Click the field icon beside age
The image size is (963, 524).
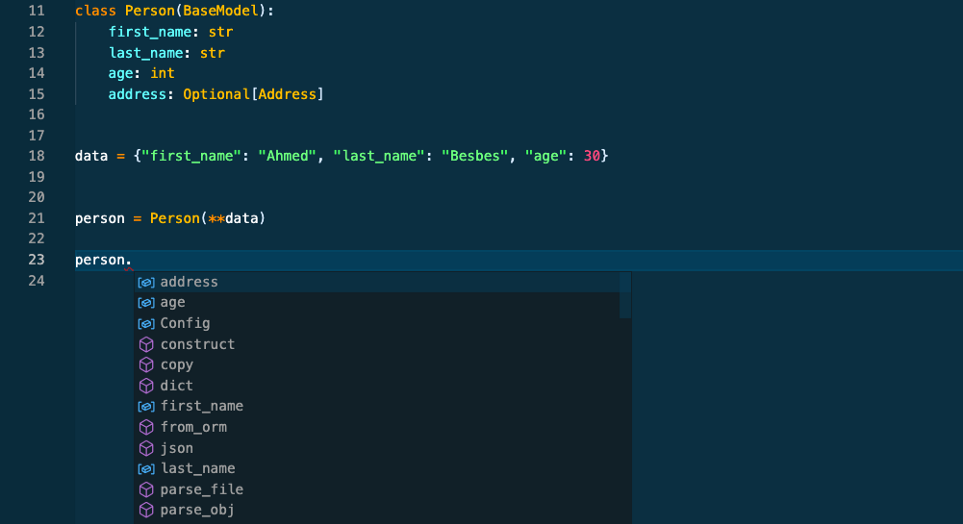point(146,303)
